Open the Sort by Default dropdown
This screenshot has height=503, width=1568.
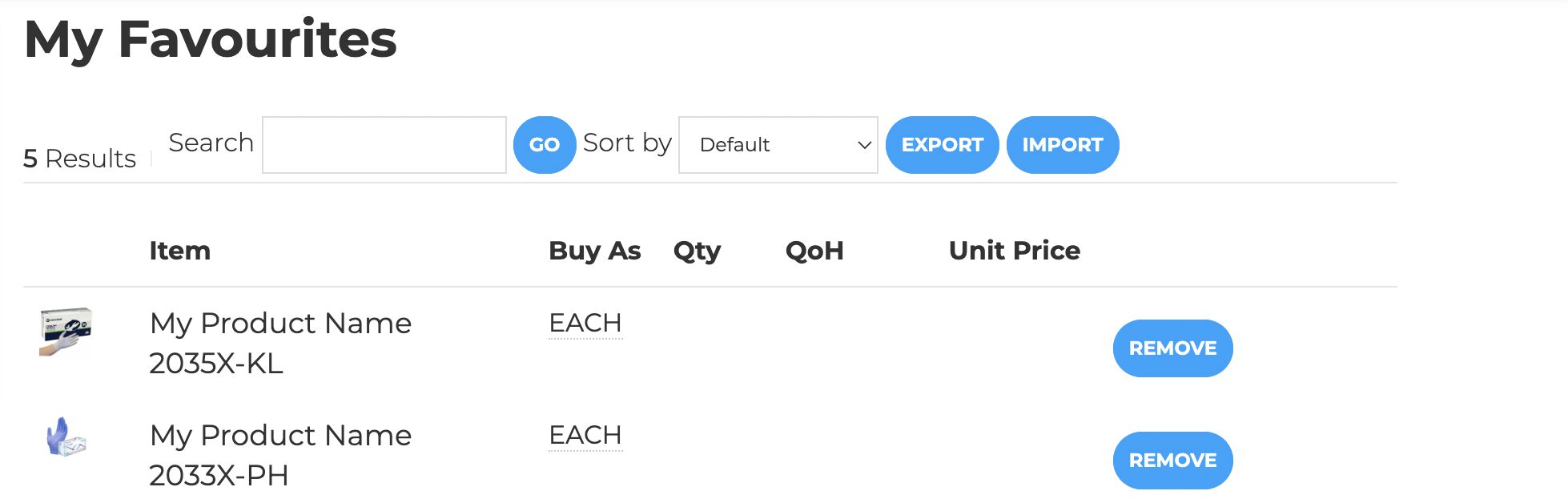pos(778,145)
